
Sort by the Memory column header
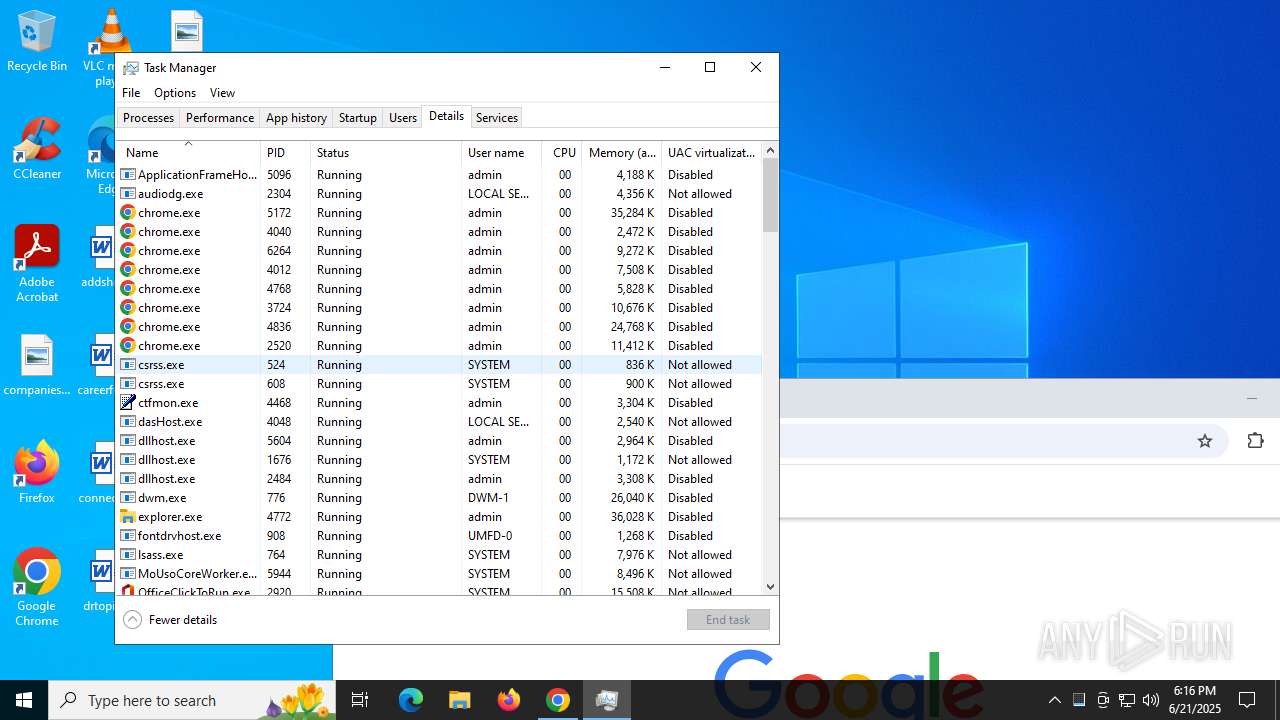coord(621,153)
